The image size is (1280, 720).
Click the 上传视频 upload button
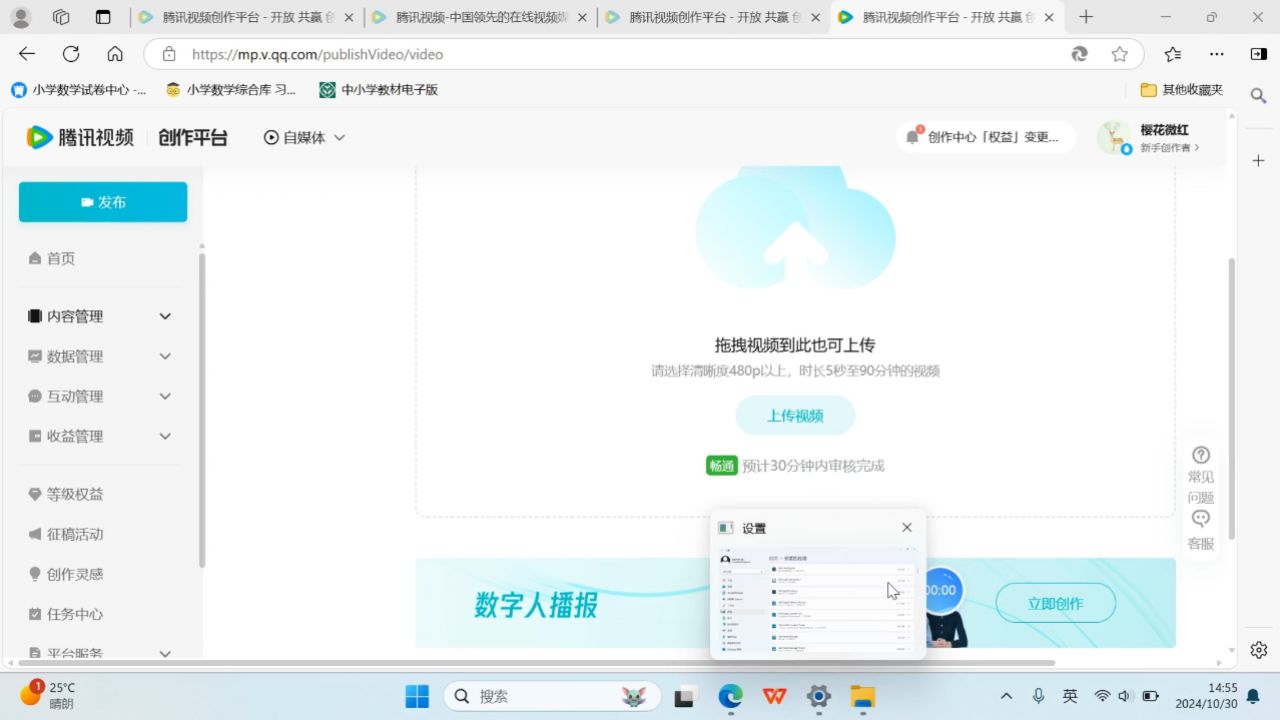click(795, 416)
